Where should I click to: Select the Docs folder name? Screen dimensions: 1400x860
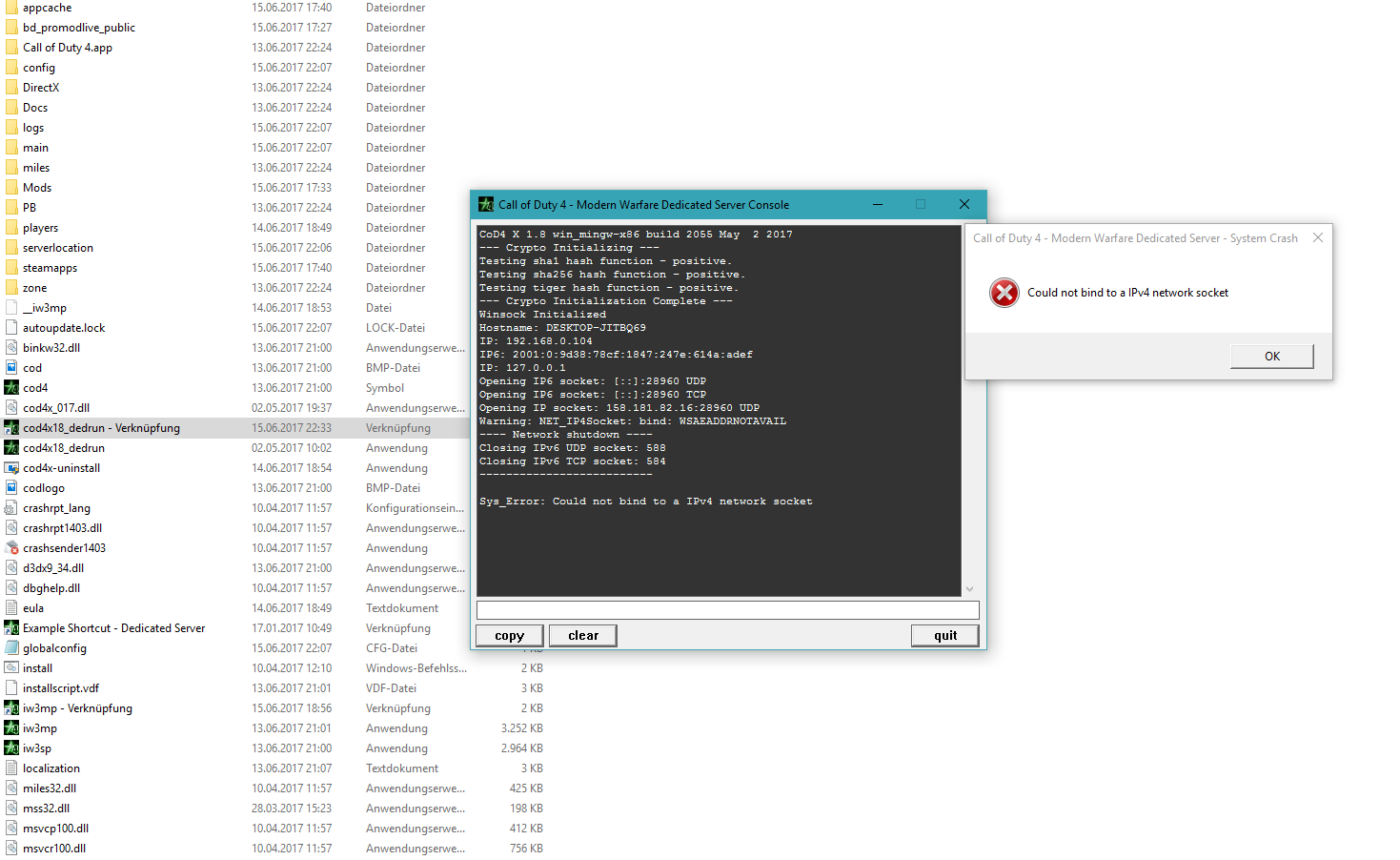coord(35,108)
